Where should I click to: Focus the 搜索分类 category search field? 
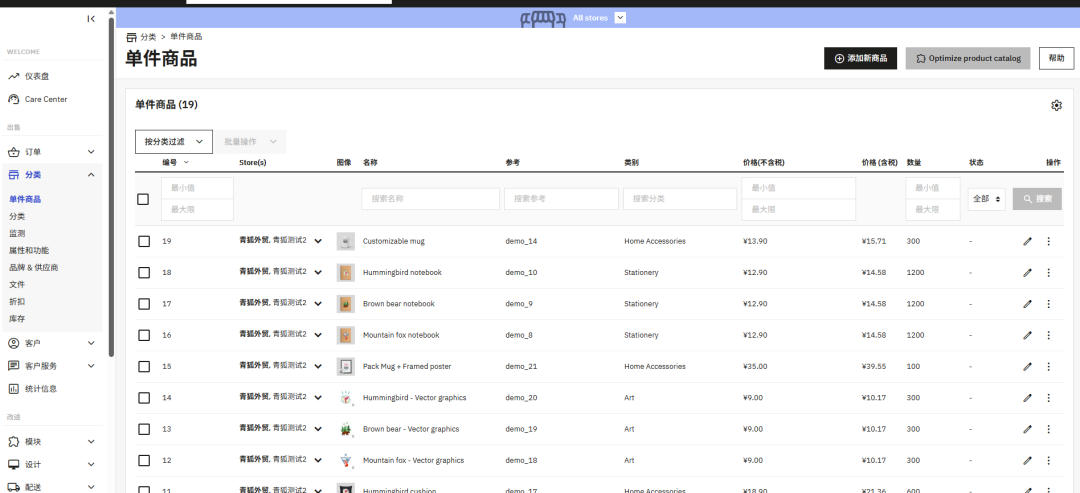(680, 199)
